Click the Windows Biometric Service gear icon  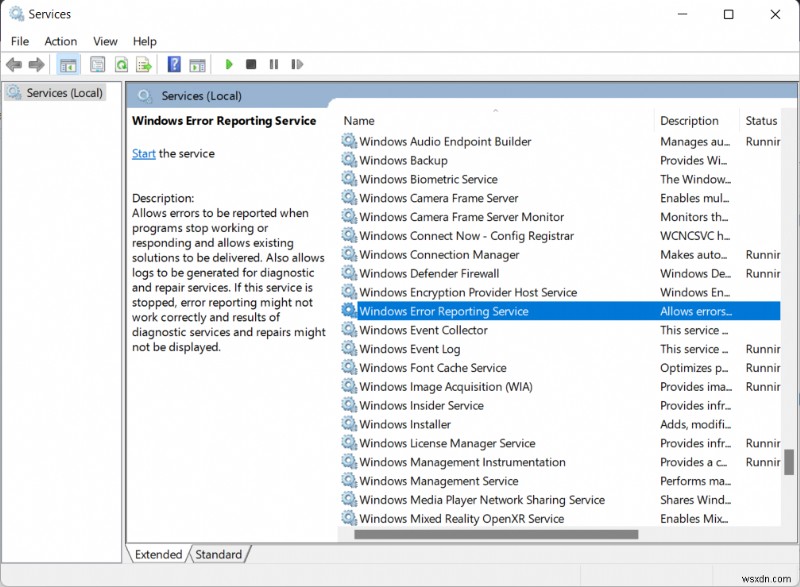pyautogui.click(x=349, y=179)
